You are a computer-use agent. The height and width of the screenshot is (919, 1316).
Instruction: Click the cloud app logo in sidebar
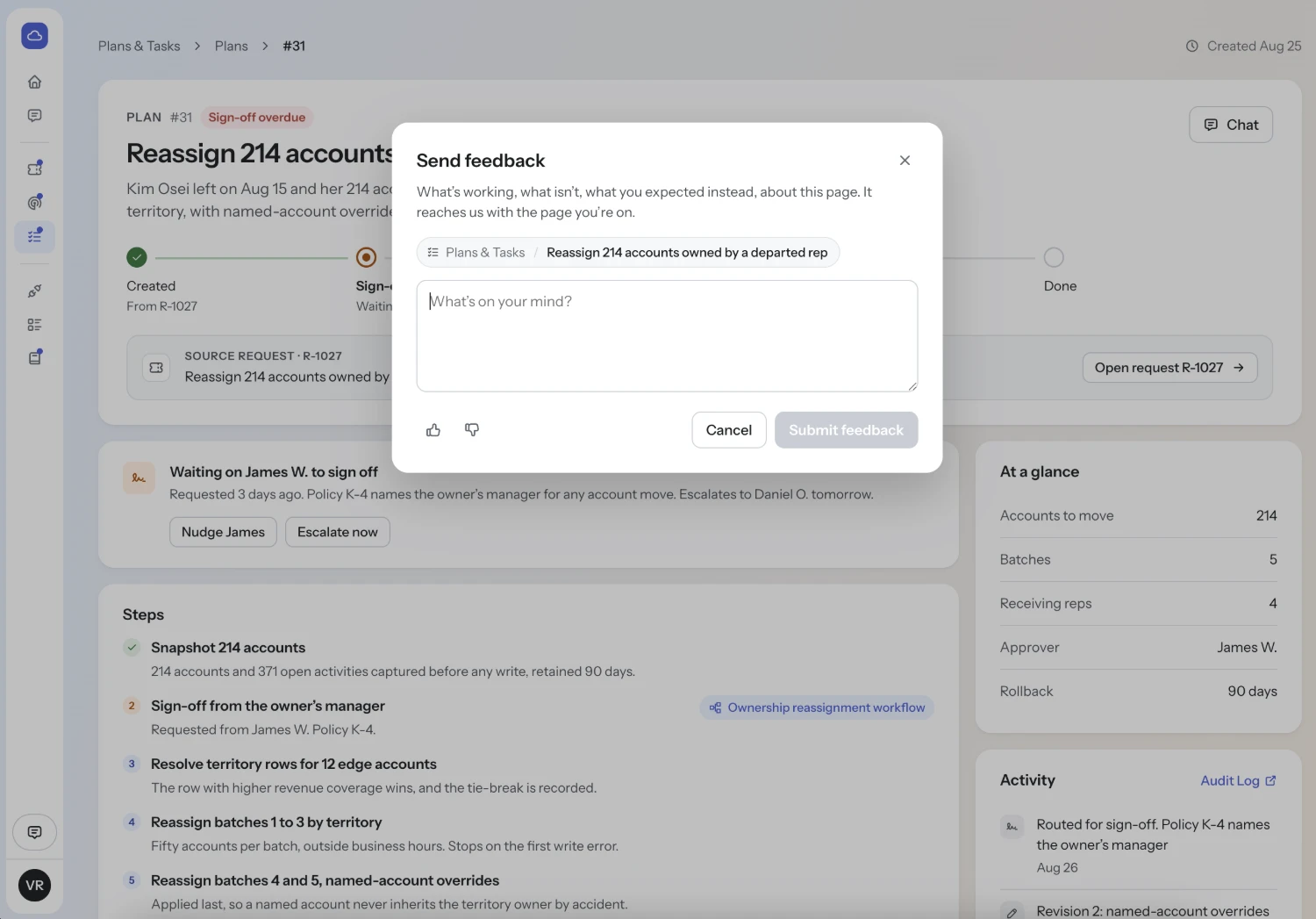(34, 36)
